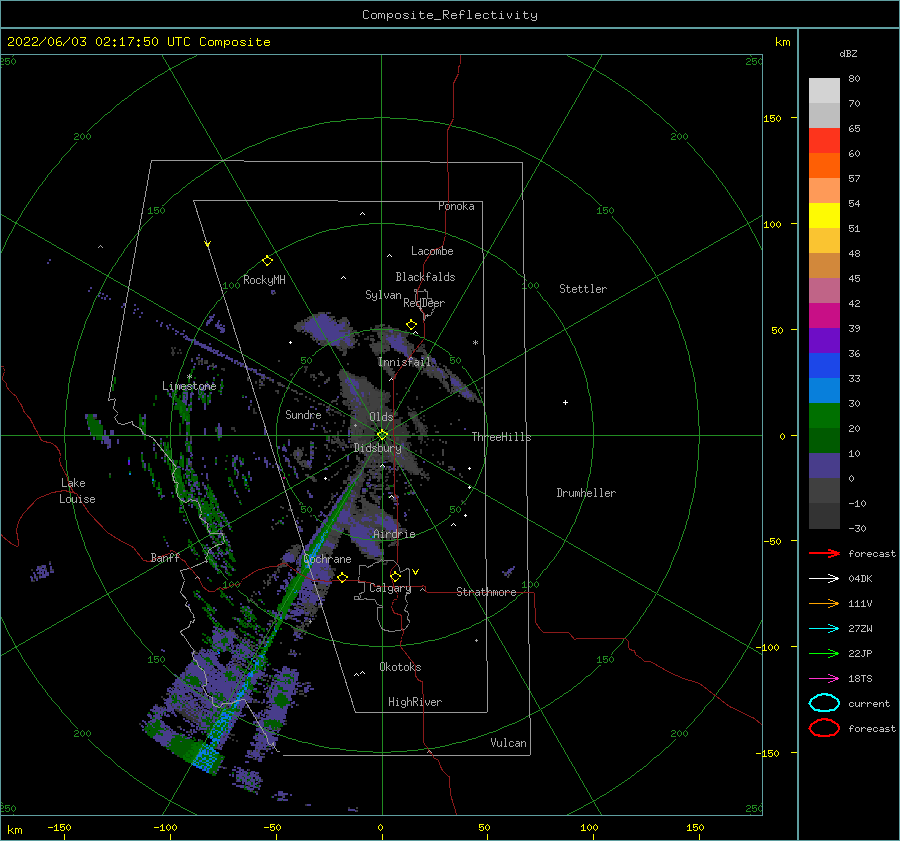Click the 51 dBZ yellow swatch
The image size is (900, 841).
coord(824,215)
